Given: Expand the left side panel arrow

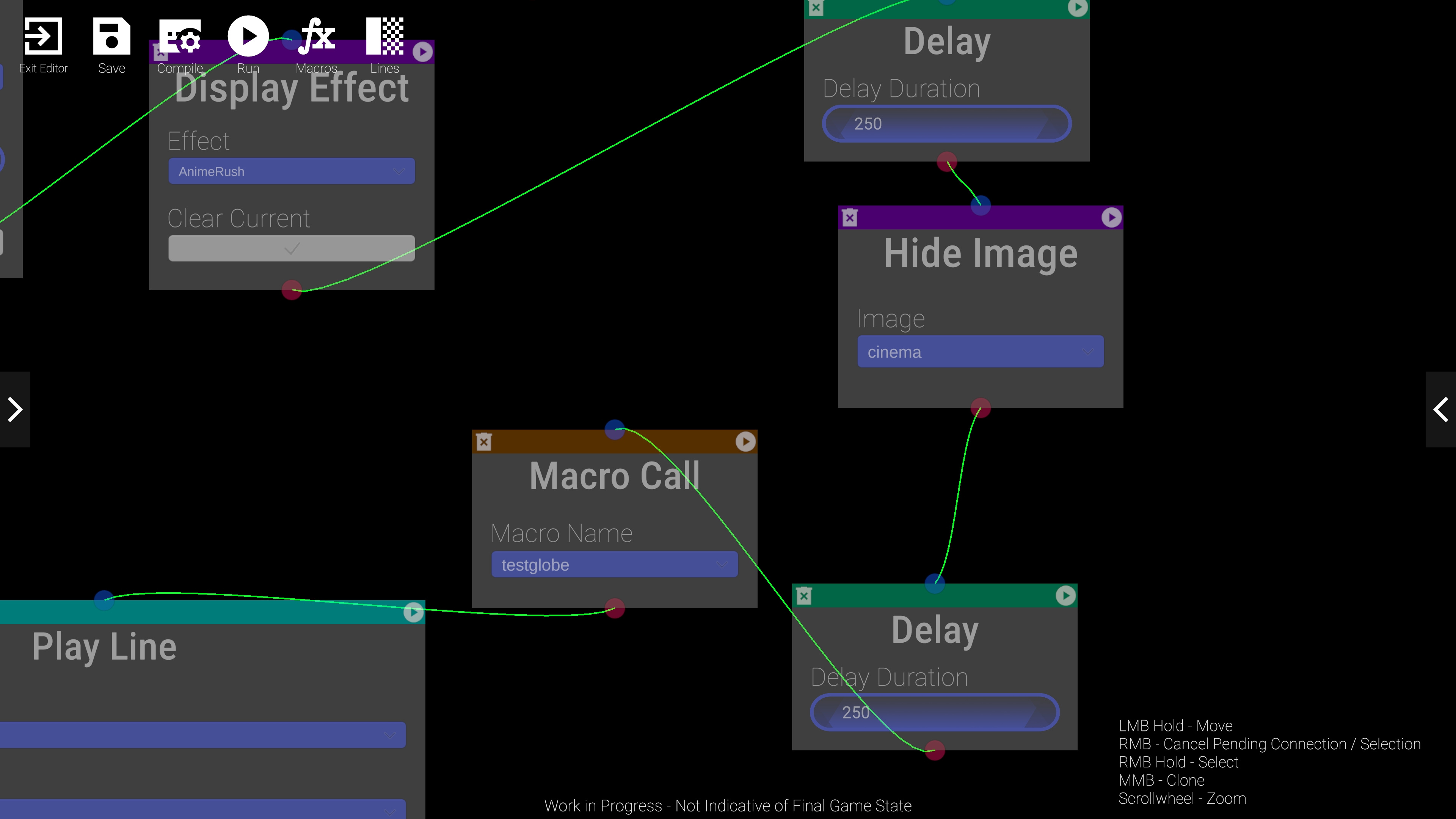Looking at the screenshot, I should (15, 409).
